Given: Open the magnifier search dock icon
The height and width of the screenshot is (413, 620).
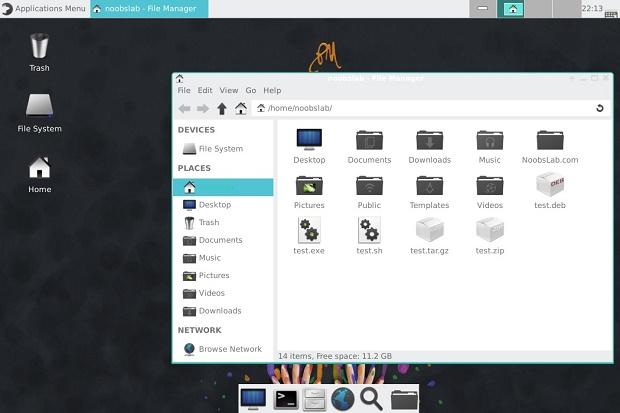Looking at the screenshot, I should pos(371,399).
